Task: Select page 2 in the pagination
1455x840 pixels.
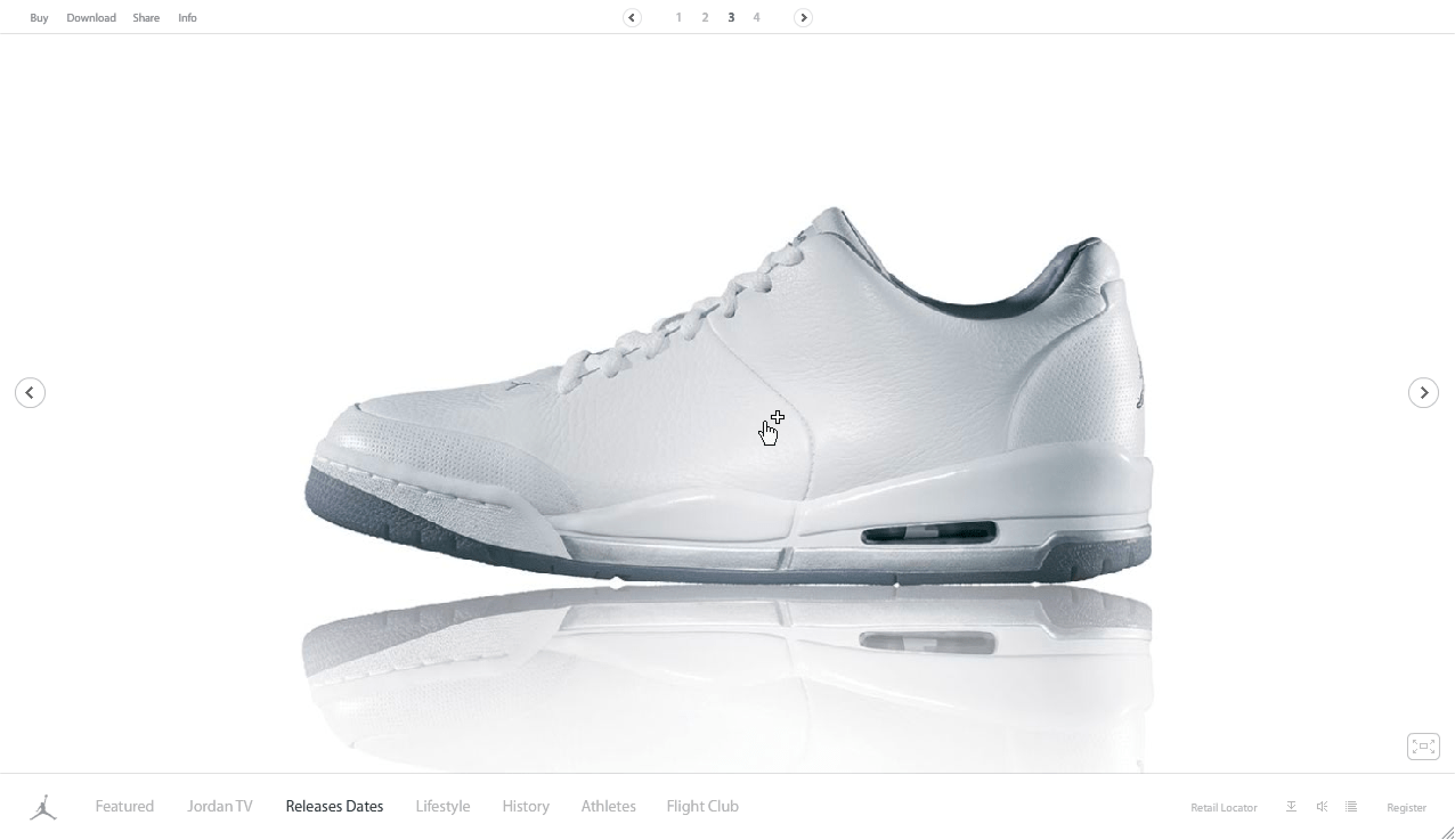Action: coord(705,18)
